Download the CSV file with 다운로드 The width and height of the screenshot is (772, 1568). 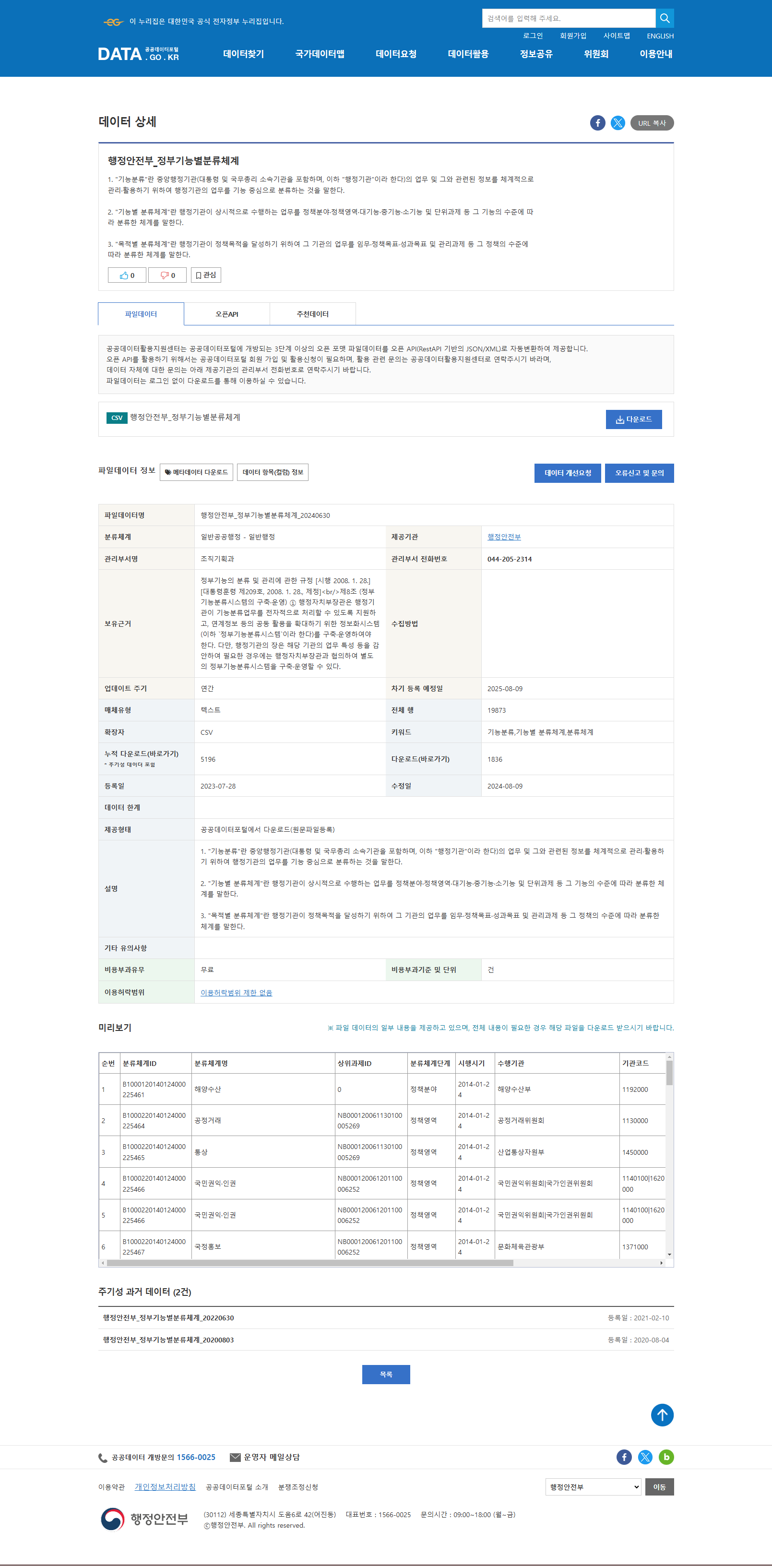[x=633, y=419]
